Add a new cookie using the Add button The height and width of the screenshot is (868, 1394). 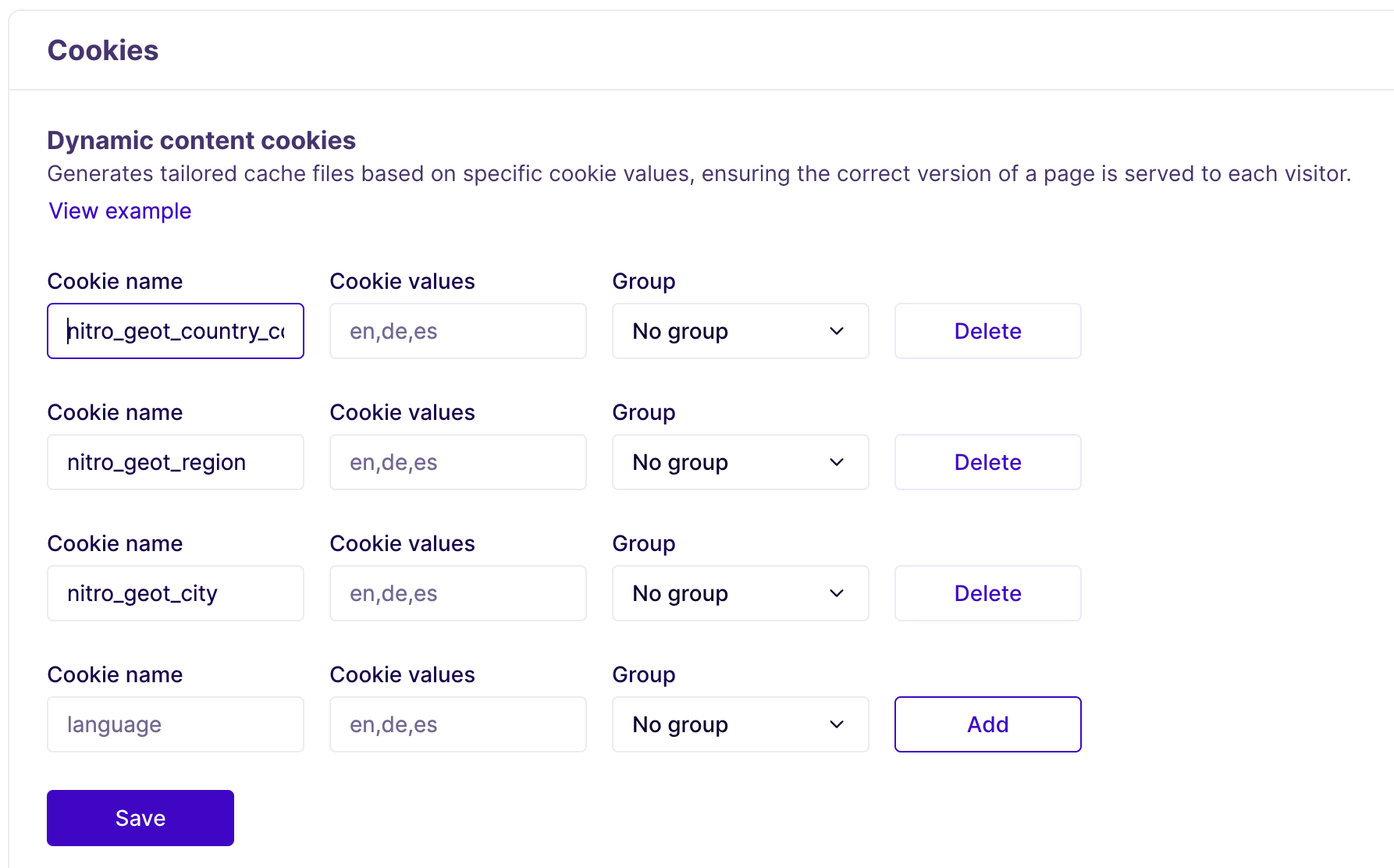point(987,724)
